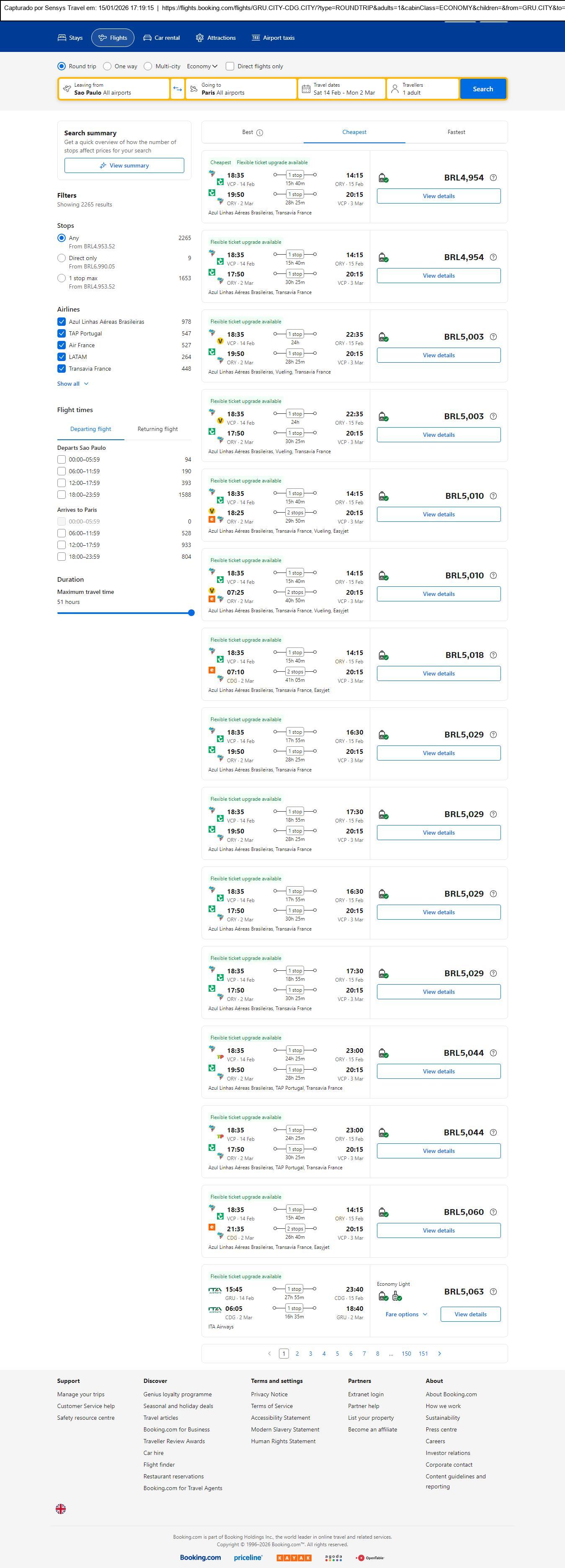Expand Show all airlines list
The image size is (565, 1568).
pyautogui.click(x=72, y=384)
